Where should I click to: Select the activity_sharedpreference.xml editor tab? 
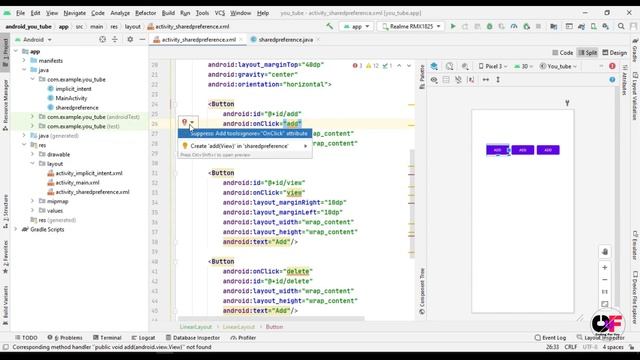pos(198,40)
